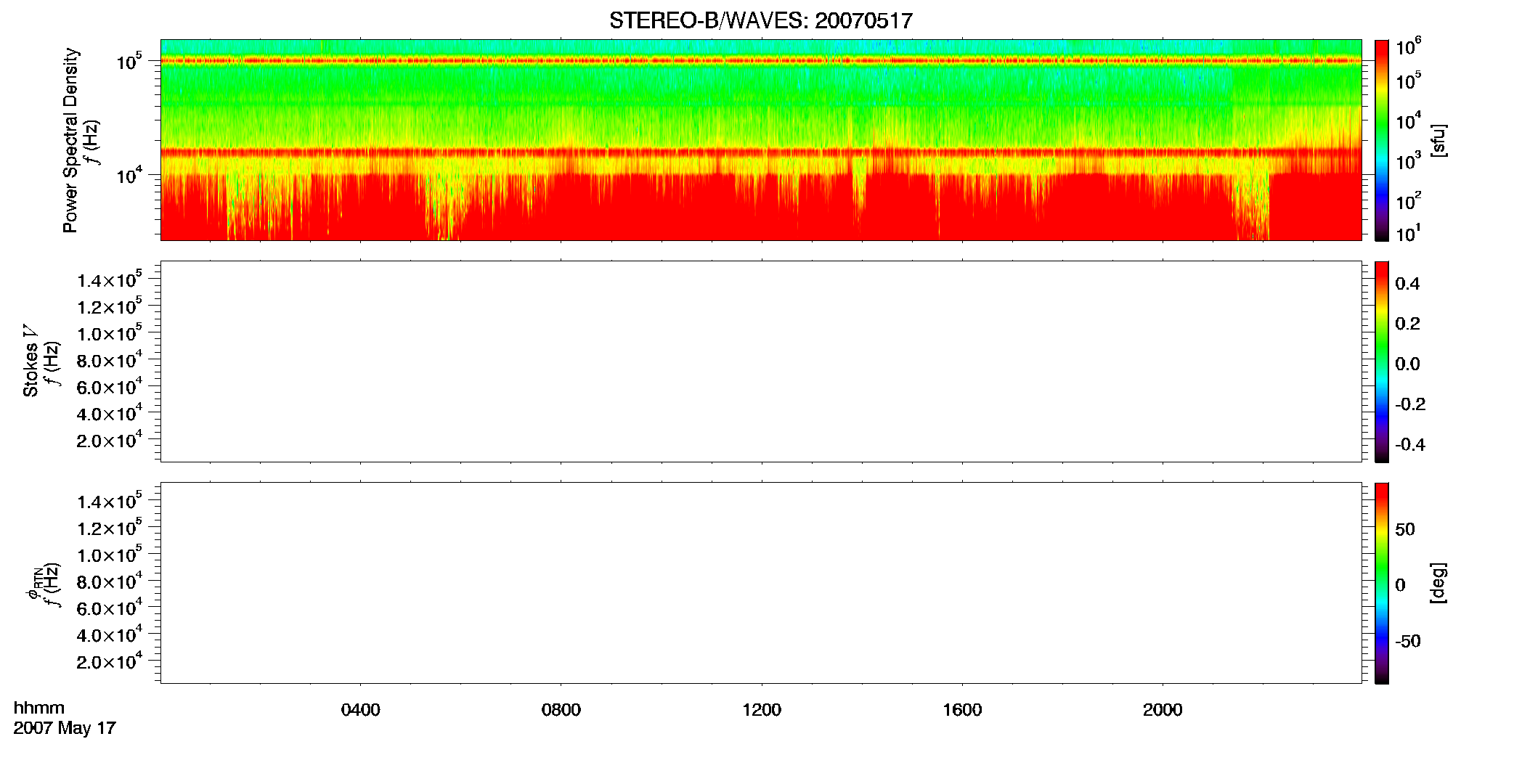Image resolution: width=1522 pixels, height=784 pixels.
Task: Click the [sfu] unit label
Action: click(x=1438, y=140)
